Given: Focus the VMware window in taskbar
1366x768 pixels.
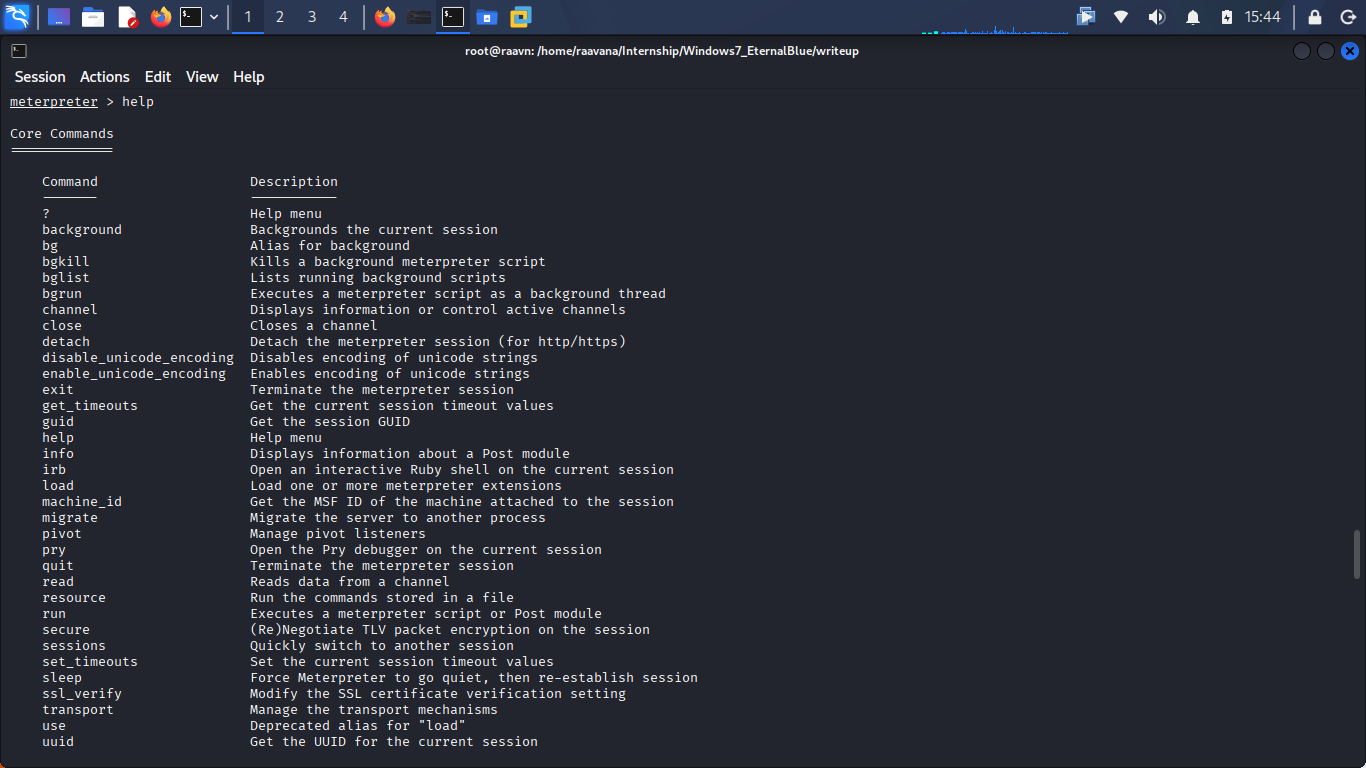Looking at the screenshot, I should [x=520, y=17].
